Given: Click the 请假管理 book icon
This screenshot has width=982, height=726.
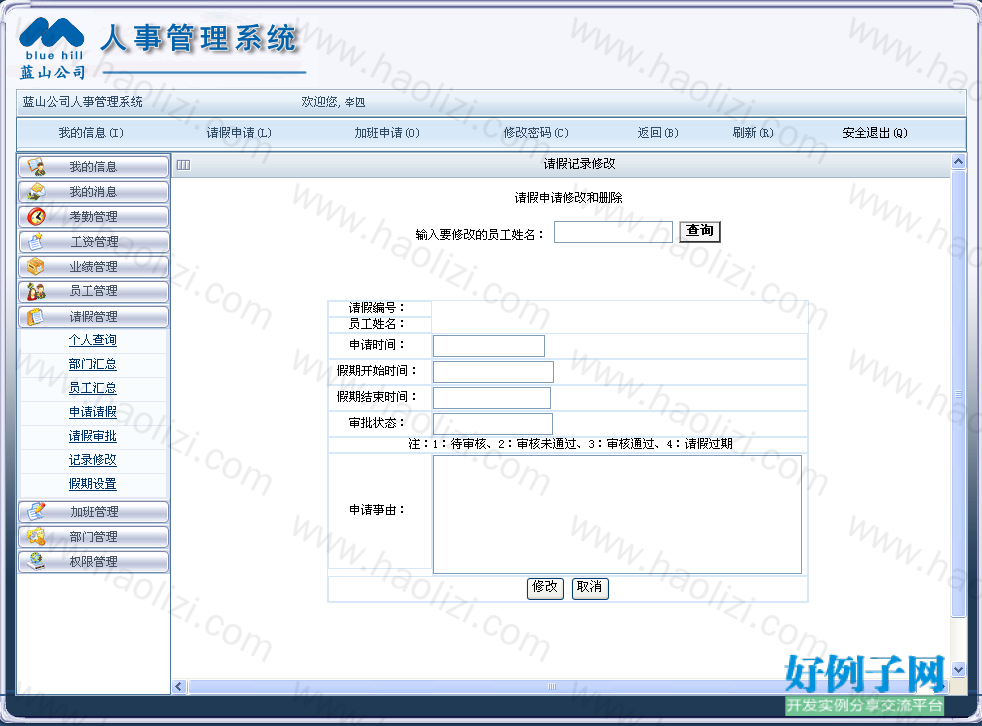Looking at the screenshot, I should [36, 316].
